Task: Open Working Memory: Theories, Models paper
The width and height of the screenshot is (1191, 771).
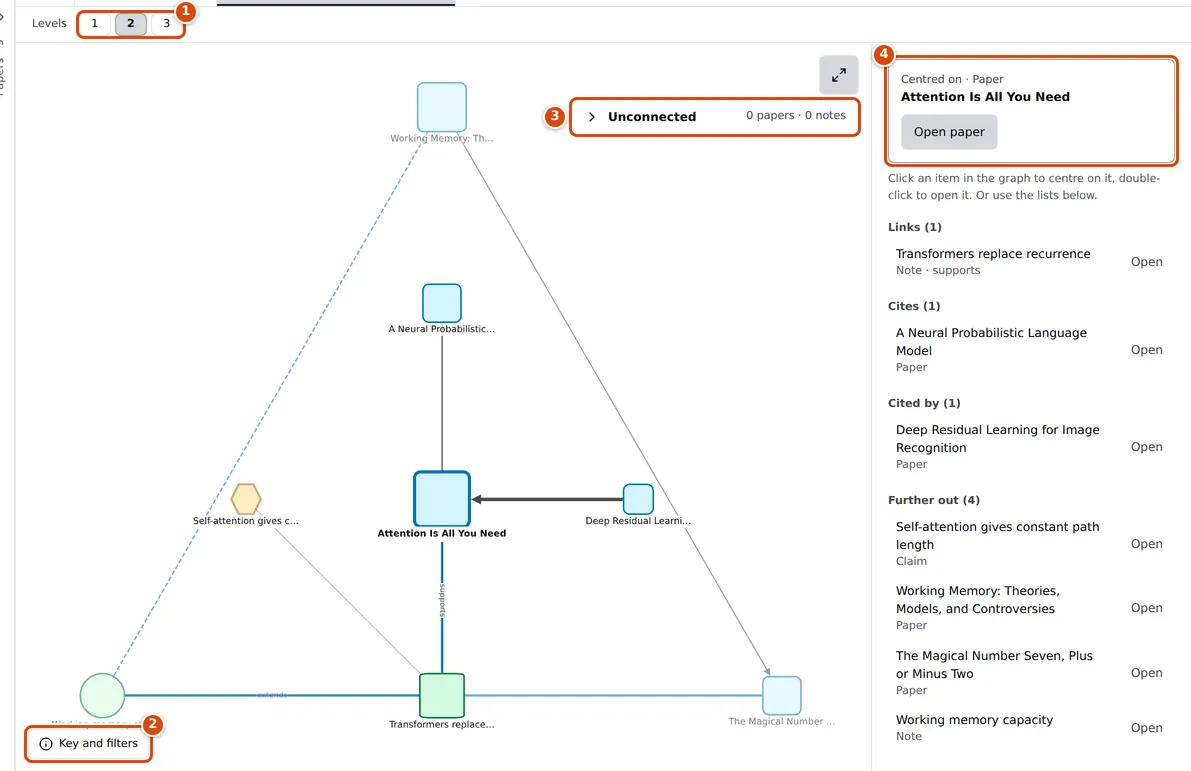Action: point(1146,608)
